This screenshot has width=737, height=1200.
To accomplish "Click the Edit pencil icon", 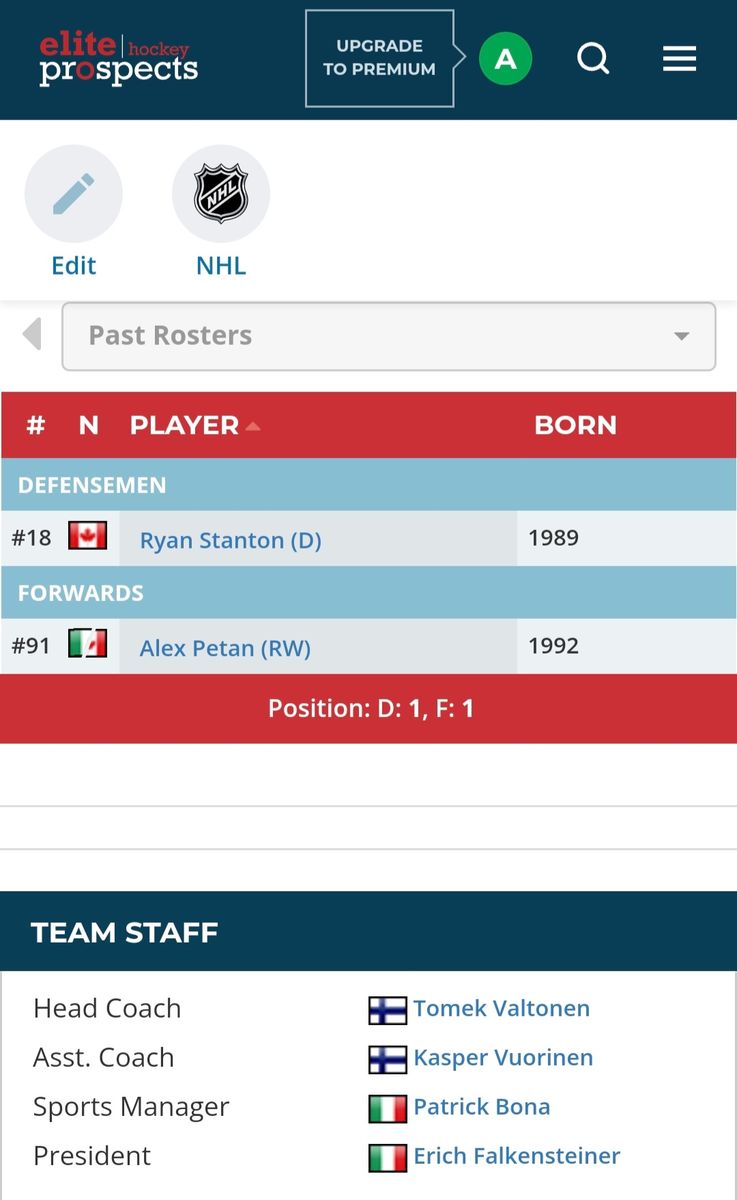I will (x=74, y=194).
